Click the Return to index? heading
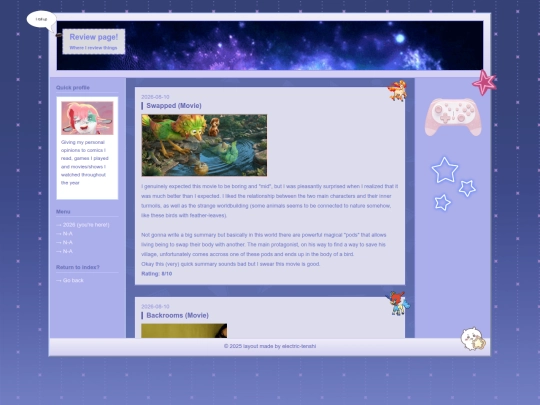This screenshot has width=540, height=405. pos(77,267)
